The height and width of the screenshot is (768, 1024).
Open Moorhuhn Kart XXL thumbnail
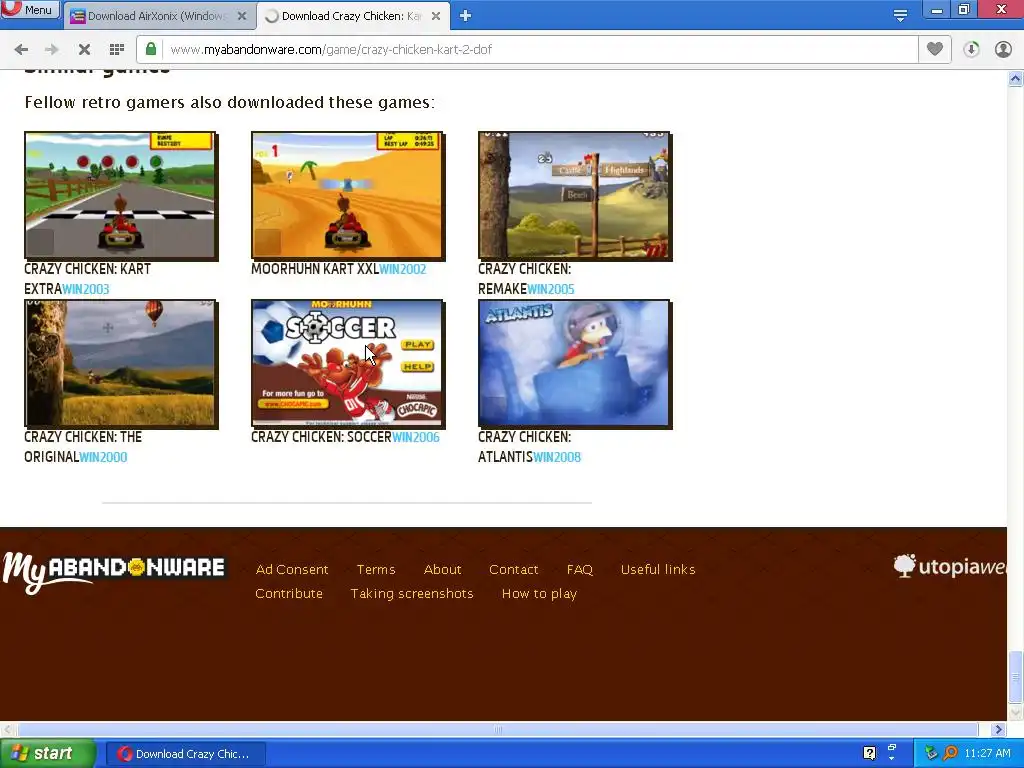(x=348, y=196)
